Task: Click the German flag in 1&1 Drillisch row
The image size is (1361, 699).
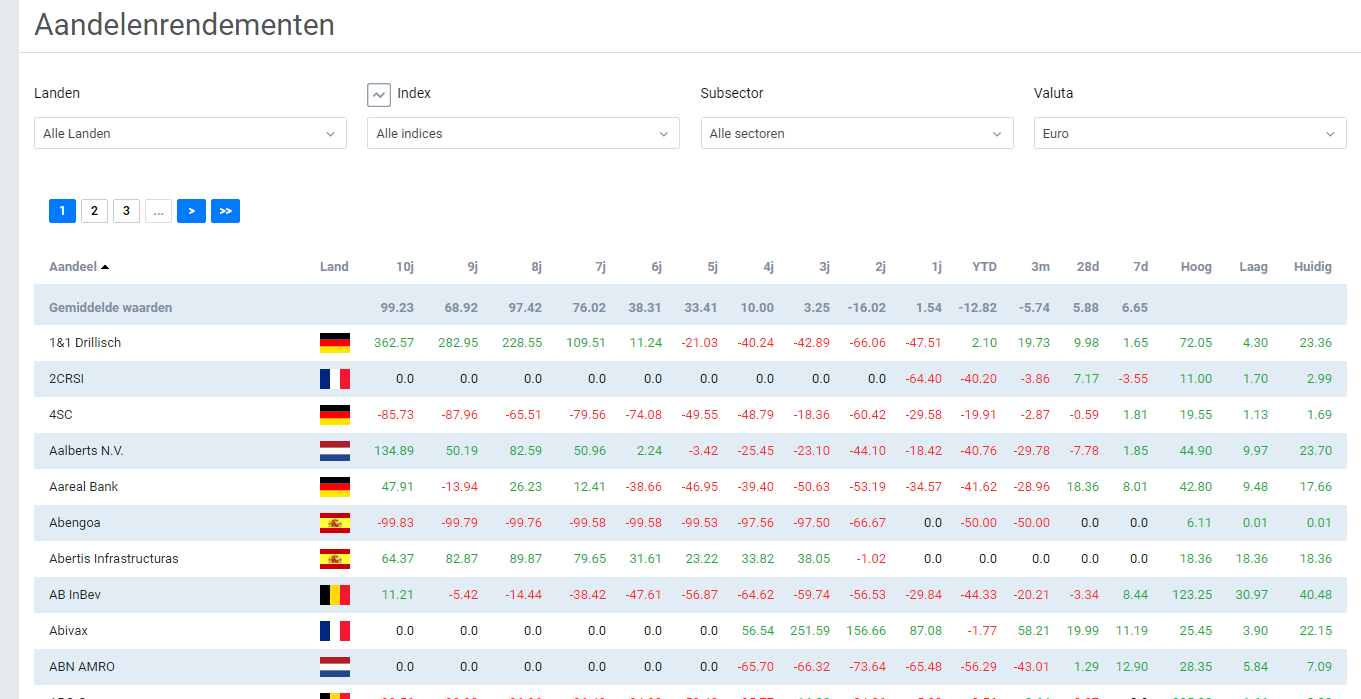Action: point(335,343)
